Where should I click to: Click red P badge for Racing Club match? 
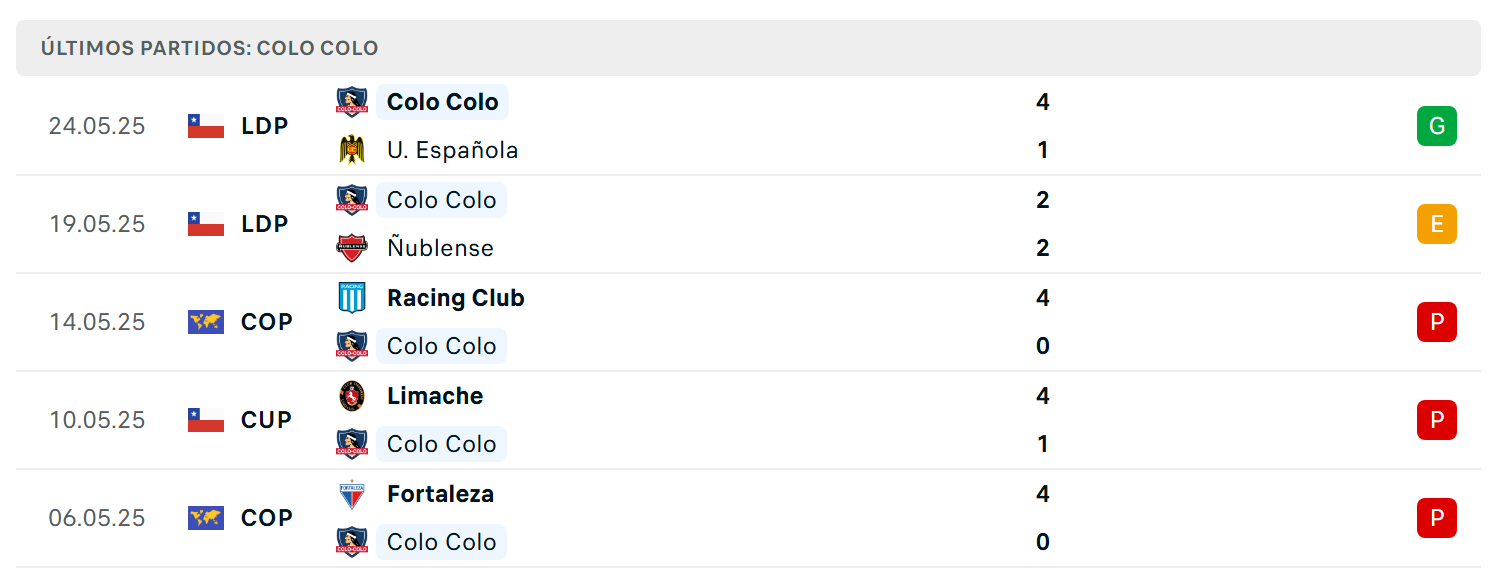click(1437, 322)
